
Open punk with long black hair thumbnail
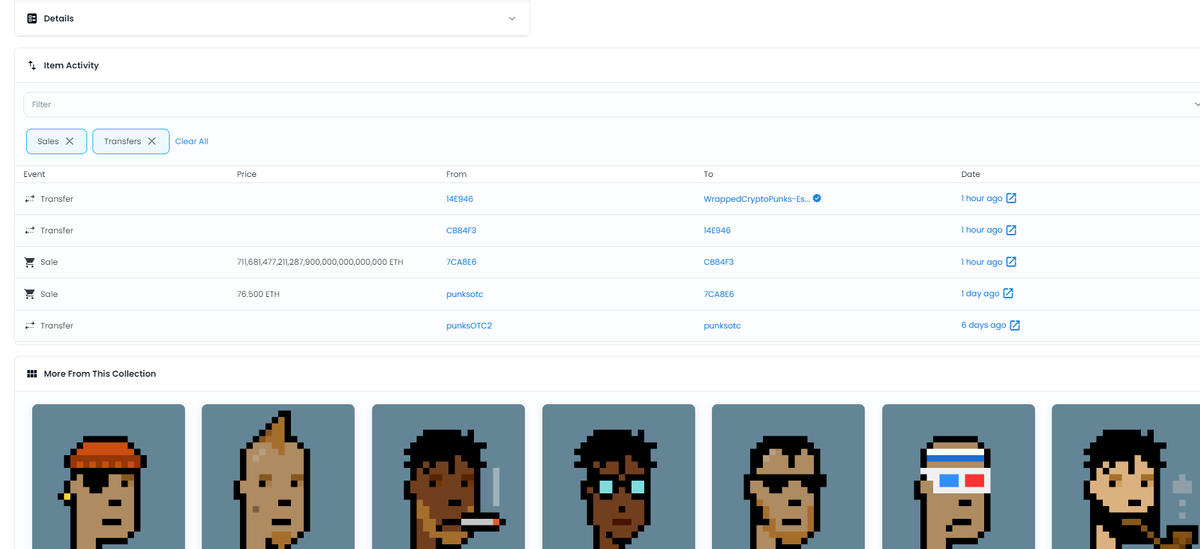tap(1126, 476)
